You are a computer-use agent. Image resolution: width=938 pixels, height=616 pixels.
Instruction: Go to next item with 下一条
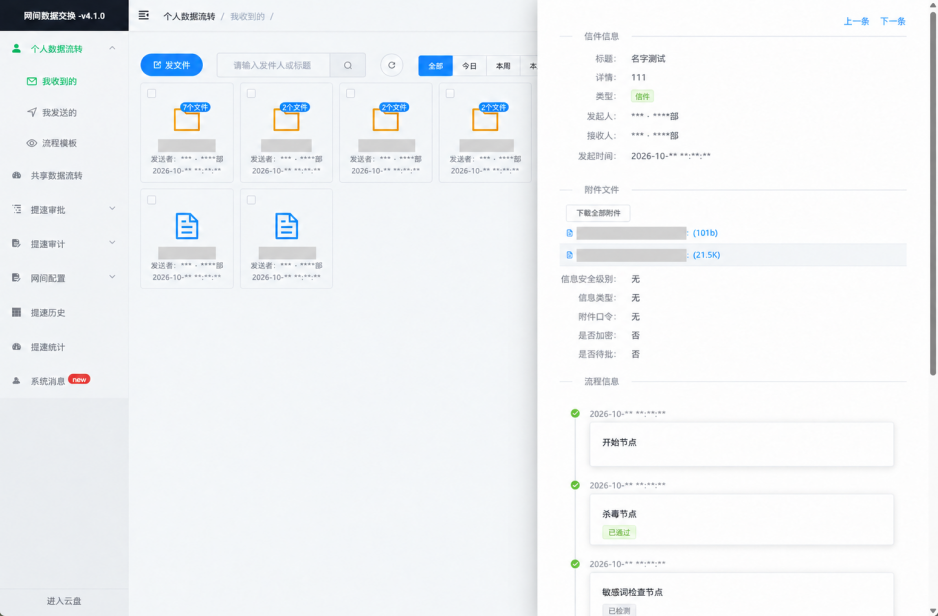[x=893, y=22]
